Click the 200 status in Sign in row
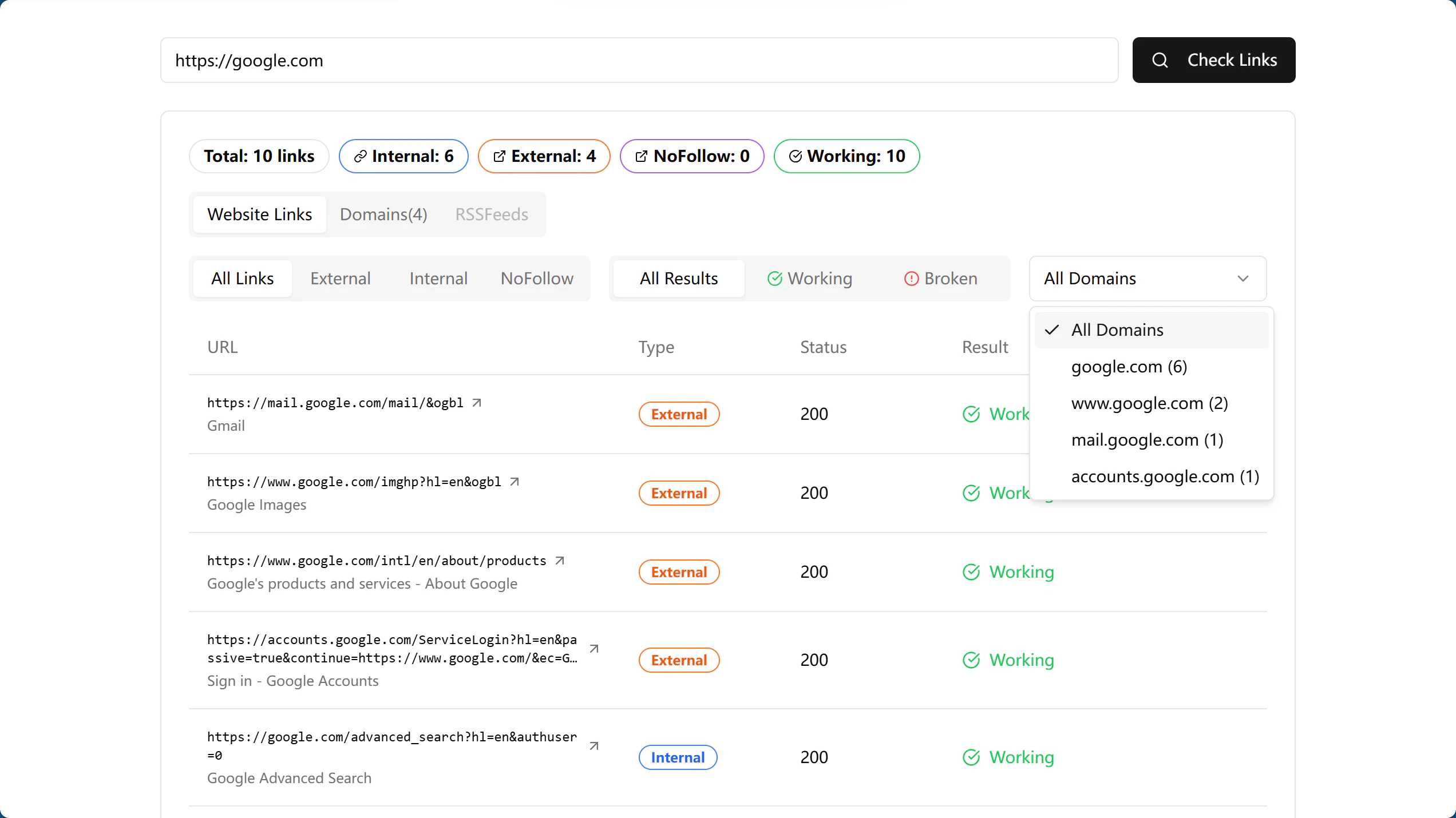The height and width of the screenshot is (818, 1456). 814,660
